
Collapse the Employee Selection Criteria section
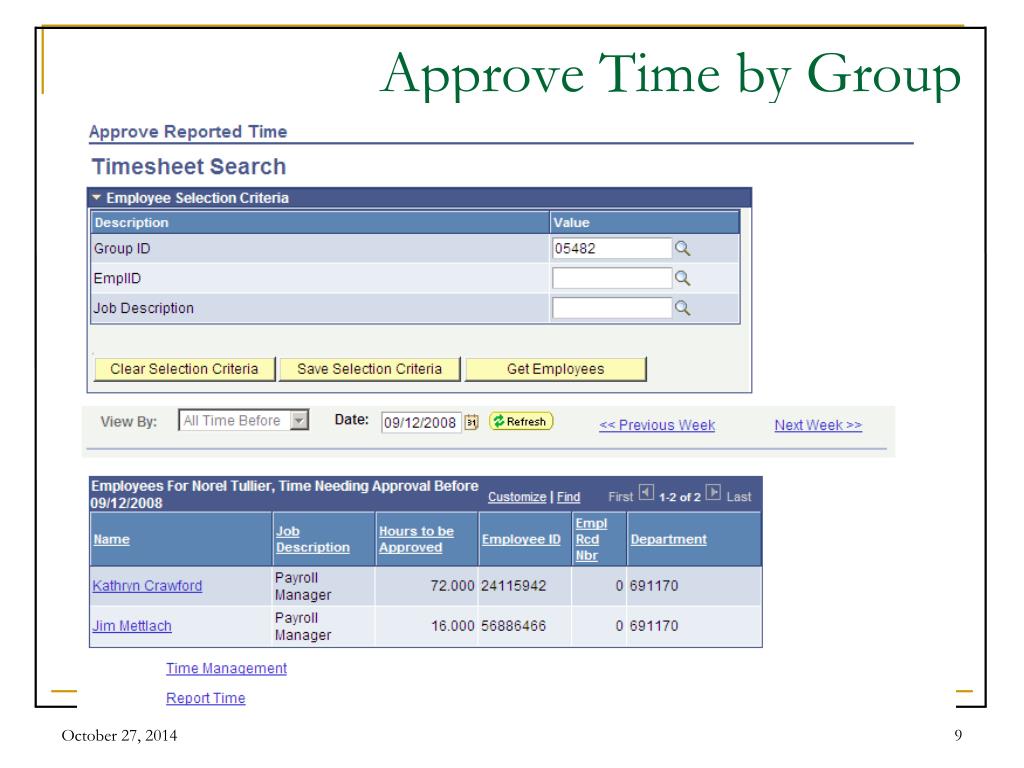pos(97,197)
